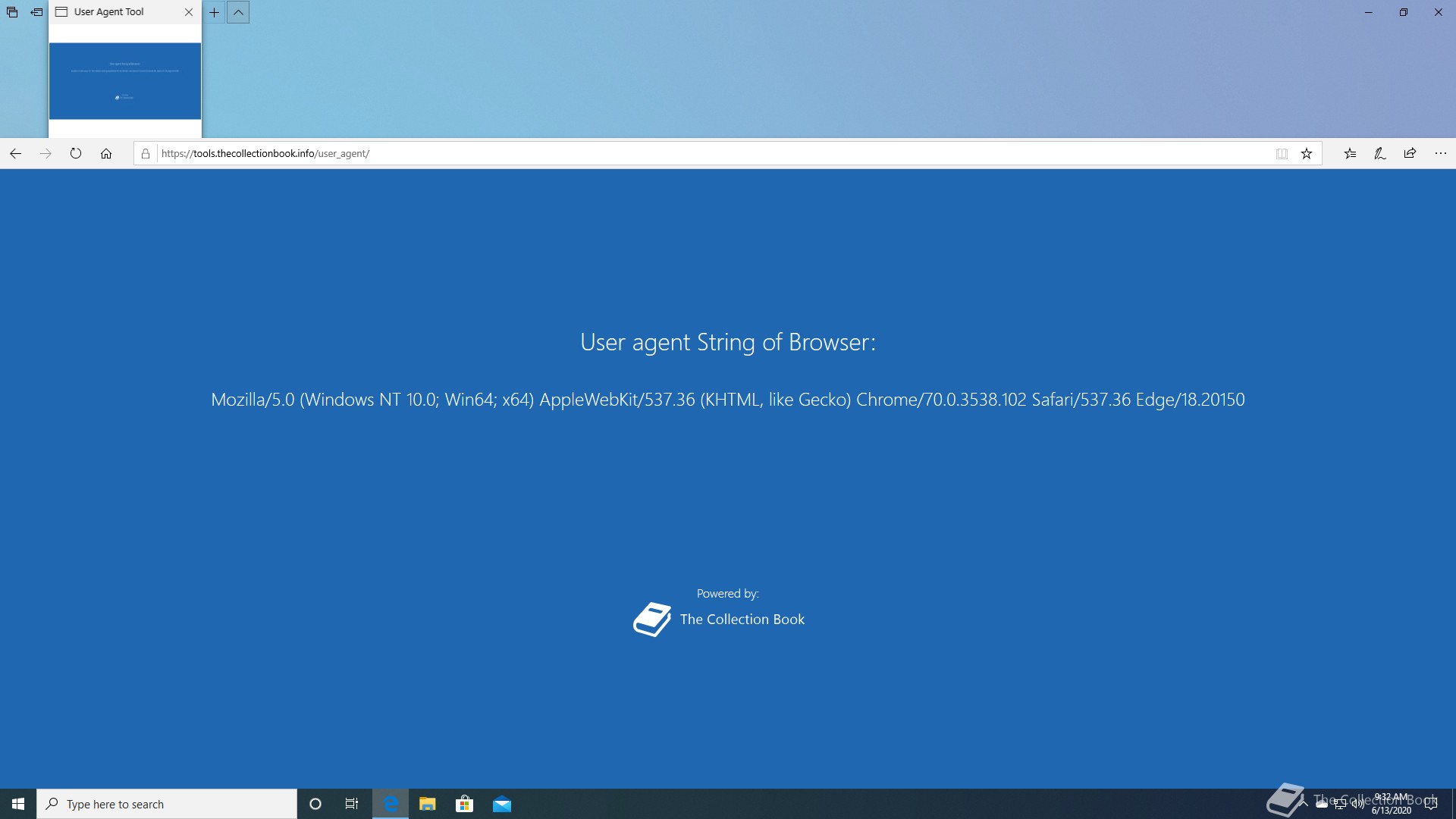The width and height of the screenshot is (1456, 819).
Task: Open the favorites hub icon
Action: pyautogui.click(x=1350, y=153)
